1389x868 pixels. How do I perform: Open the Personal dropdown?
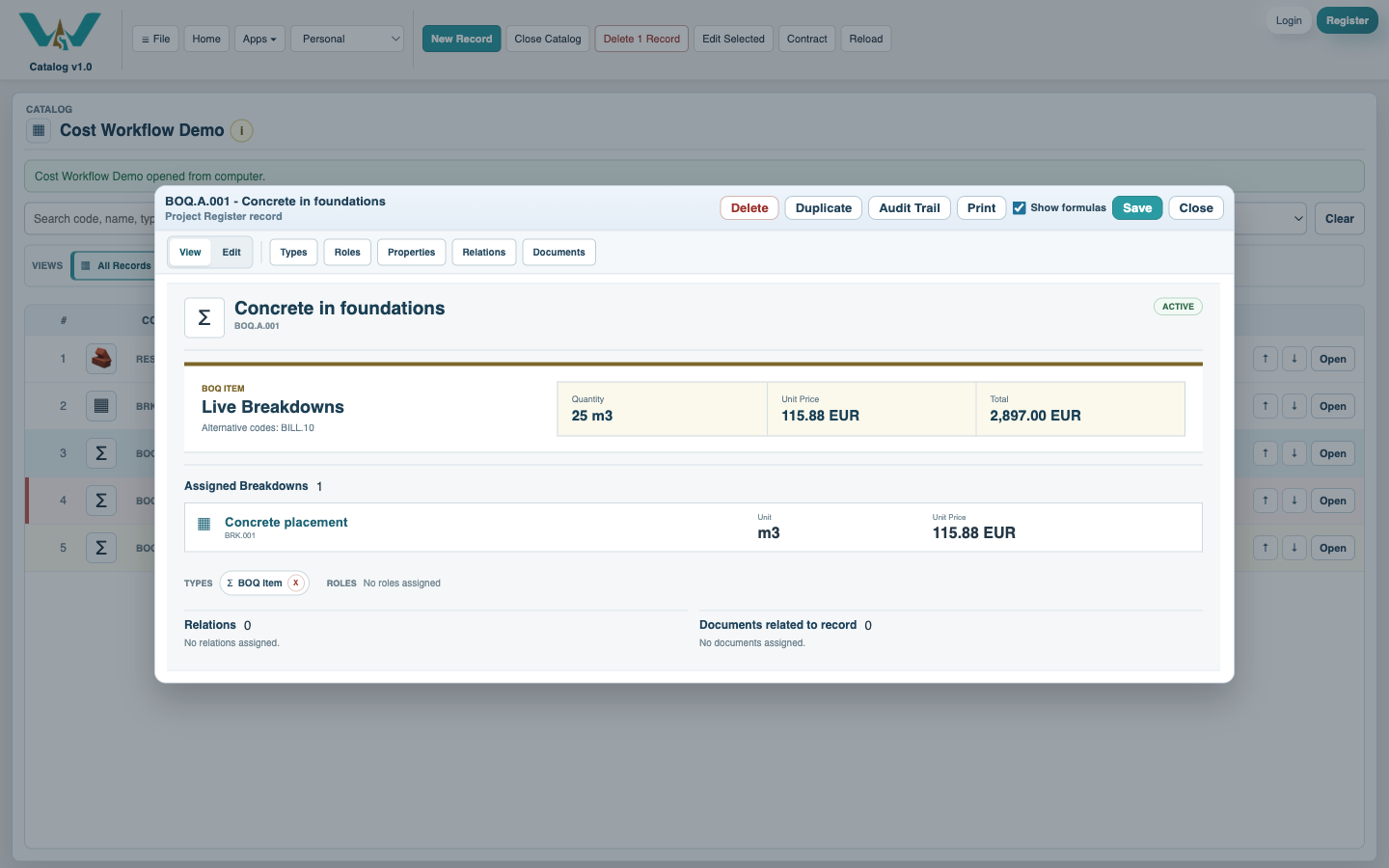coord(347,39)
